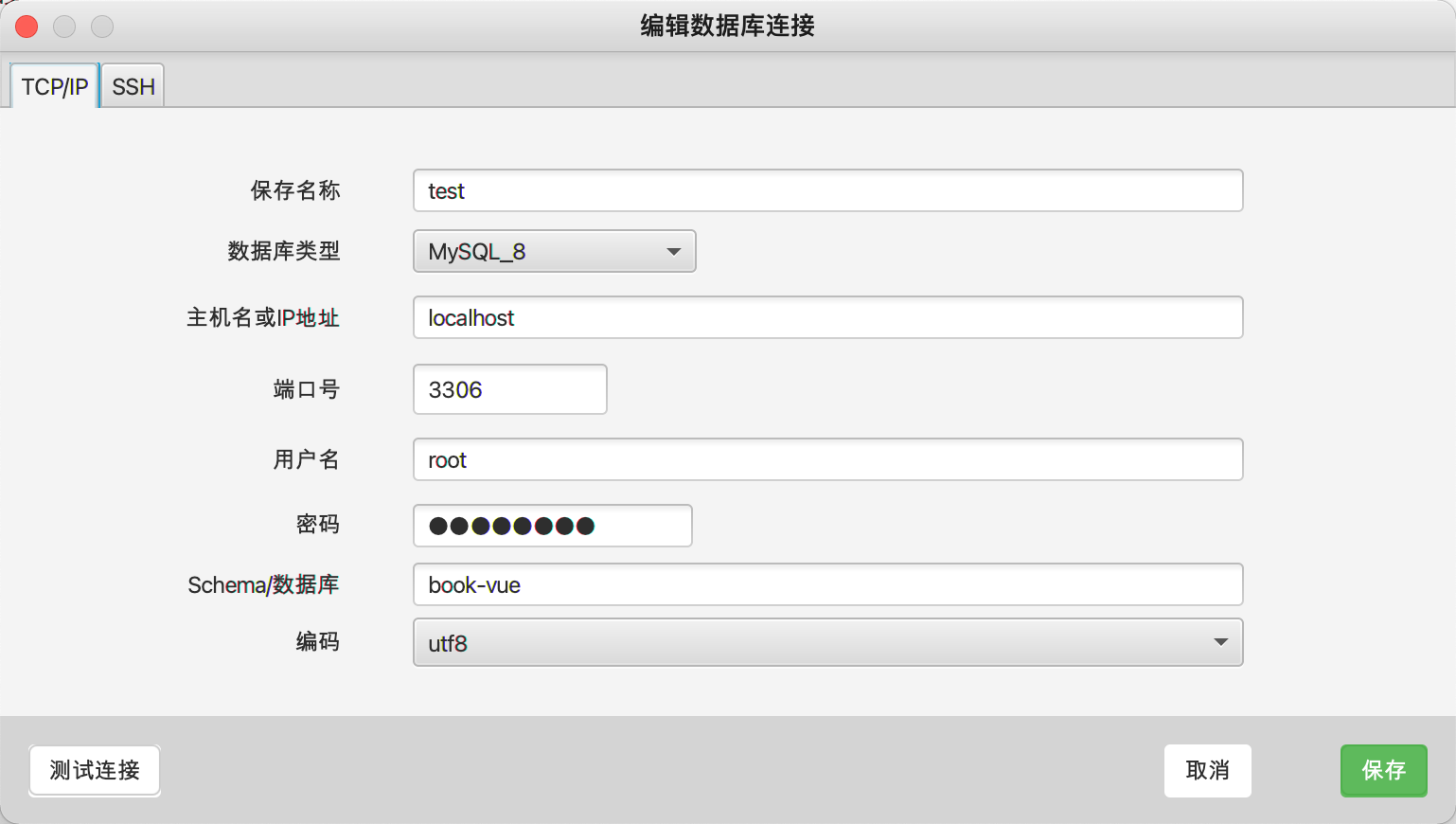Click the 数据库类型 label text
This screenshot has width=1456, height=824.
tap(283, 251)
